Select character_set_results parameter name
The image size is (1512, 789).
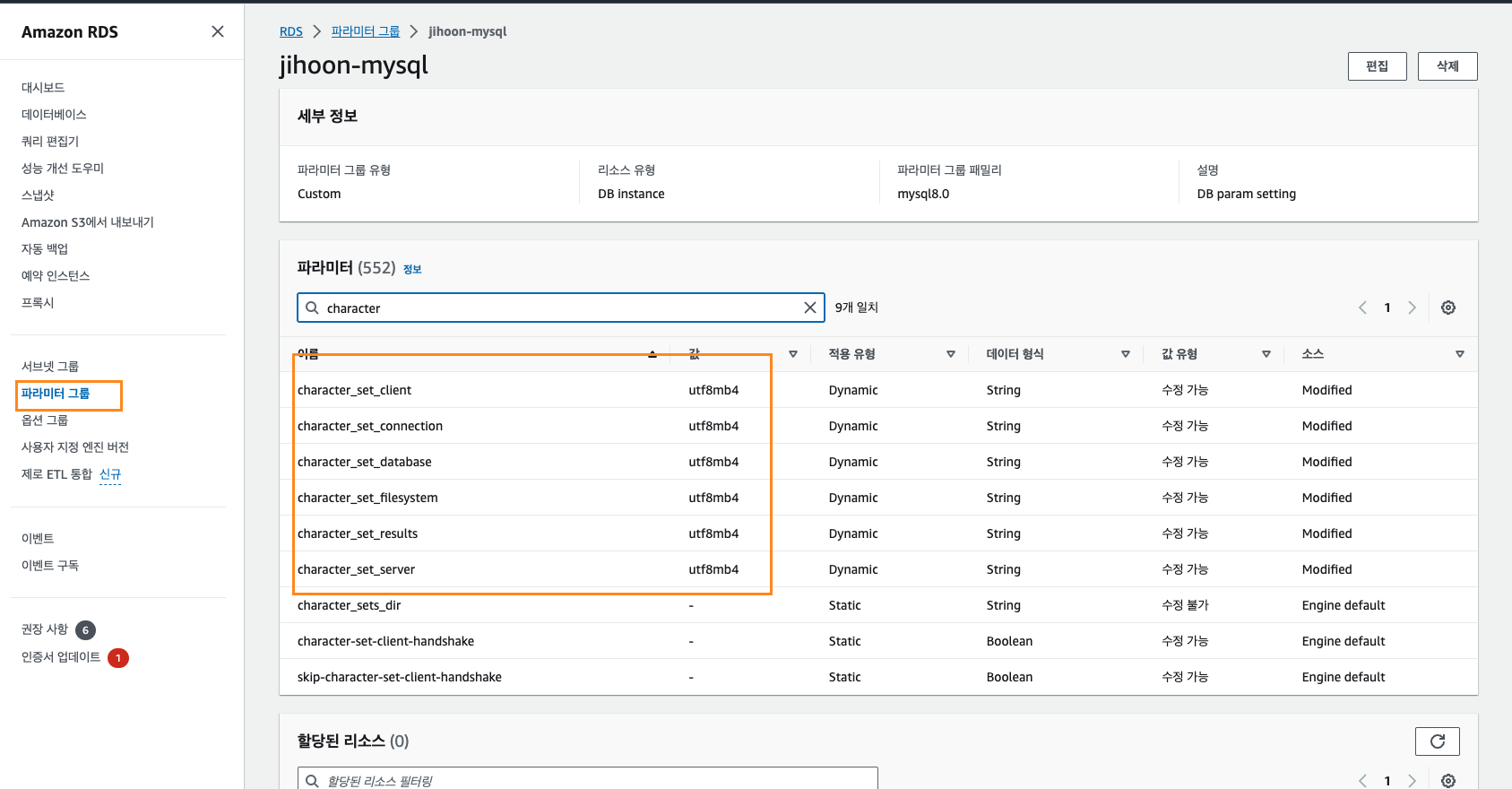[358, 533]
